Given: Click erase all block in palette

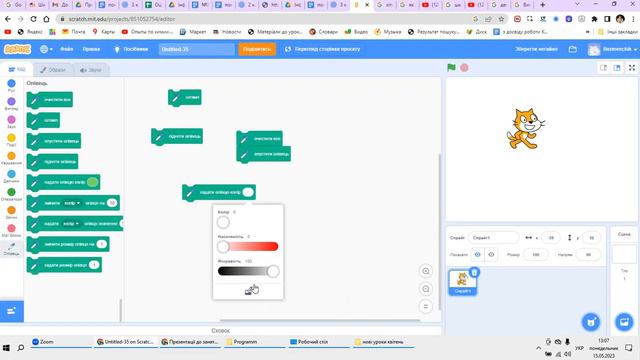Looking at the screenshot, I should coord(50,100).
